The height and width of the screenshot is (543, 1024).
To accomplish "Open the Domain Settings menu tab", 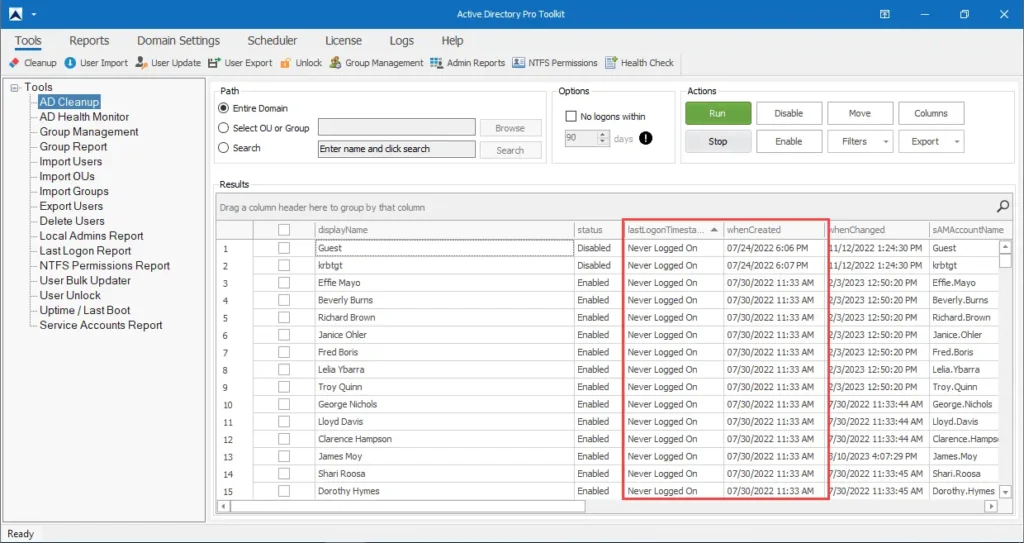I will 178,41.
